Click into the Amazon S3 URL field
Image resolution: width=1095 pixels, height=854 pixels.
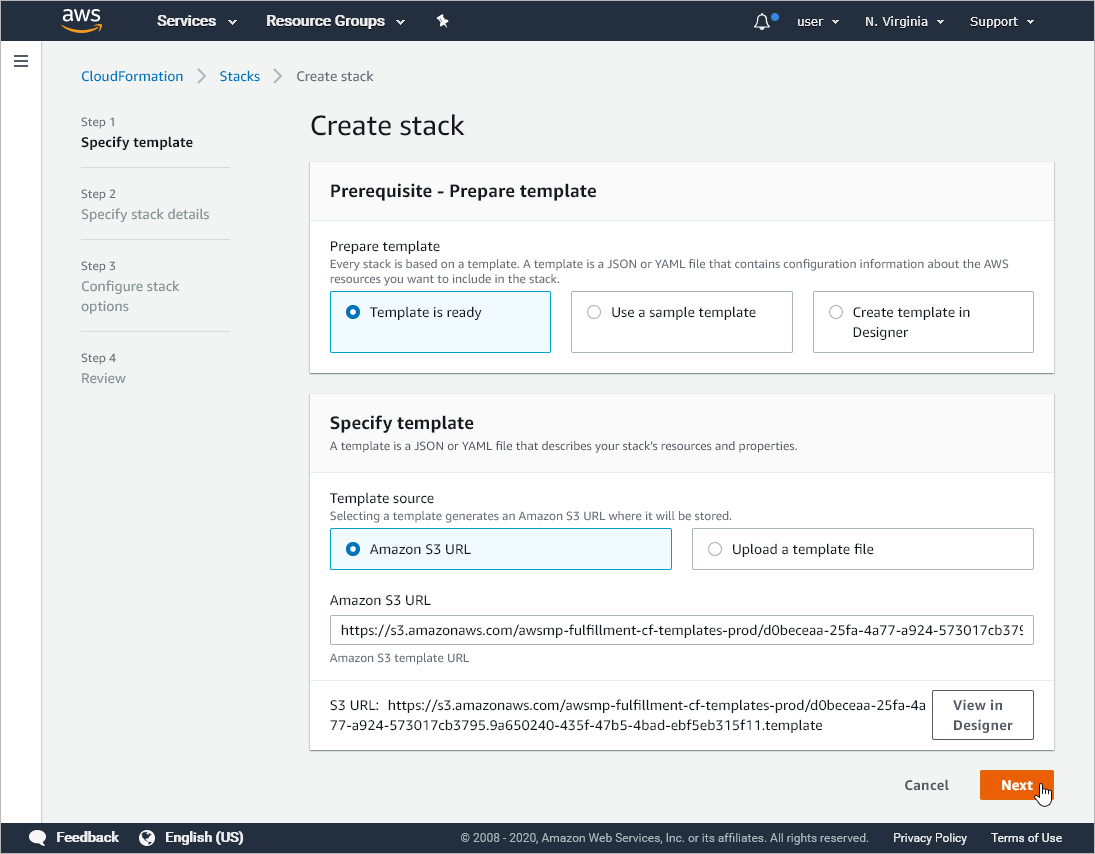click(681, 631)
